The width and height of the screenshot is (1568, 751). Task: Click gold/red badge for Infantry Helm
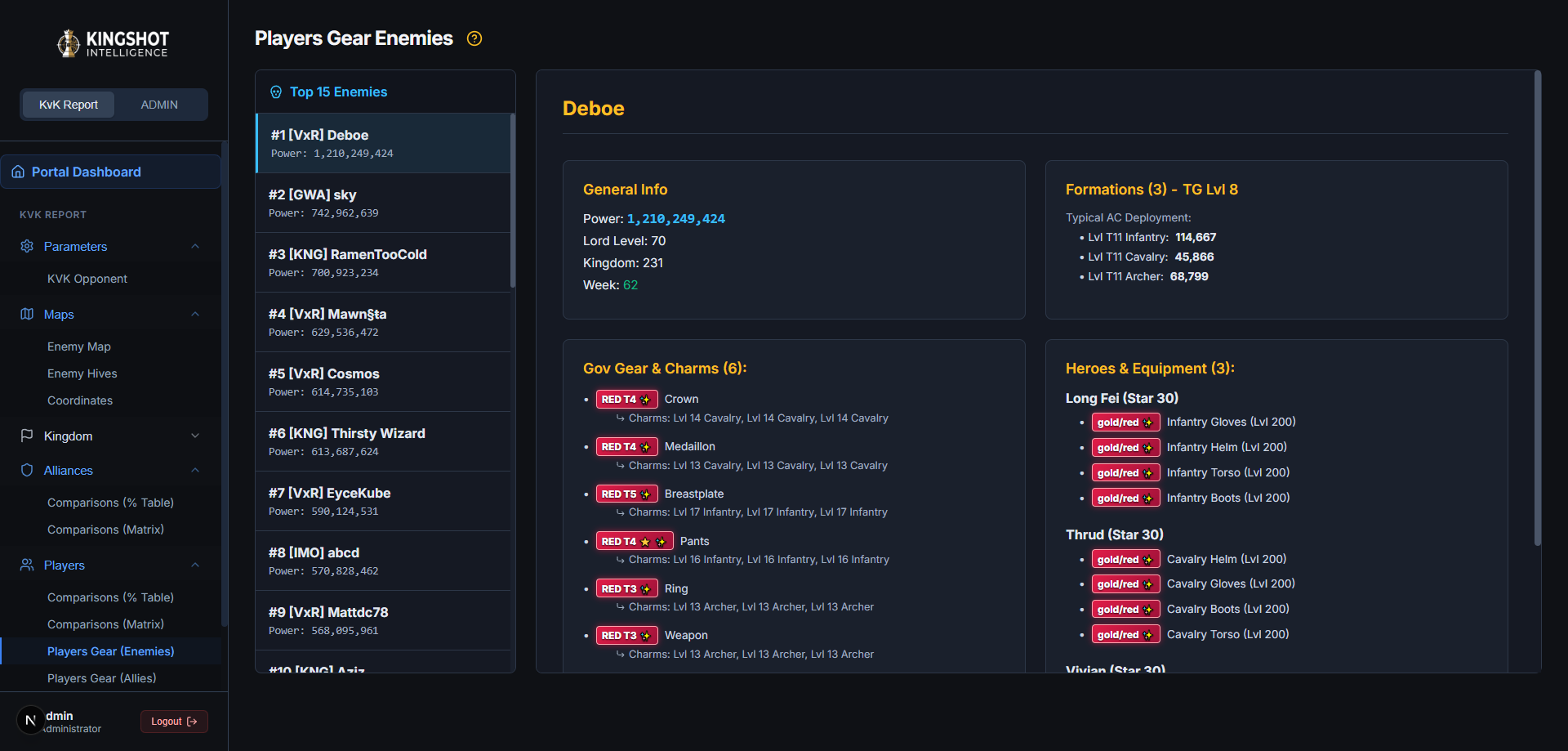pos(1125,448)
